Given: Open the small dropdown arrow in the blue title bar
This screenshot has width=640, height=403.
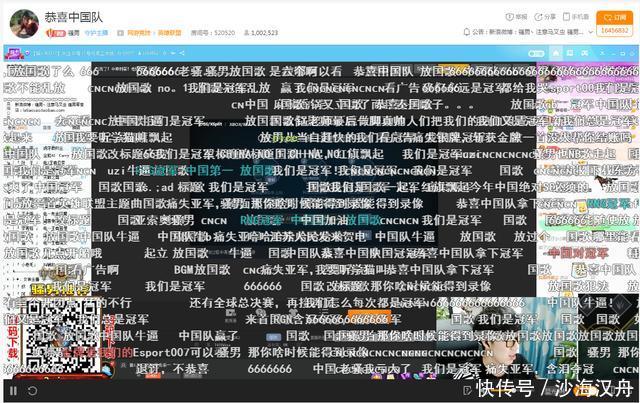Looking at the screenshot, I should (173, 53).
